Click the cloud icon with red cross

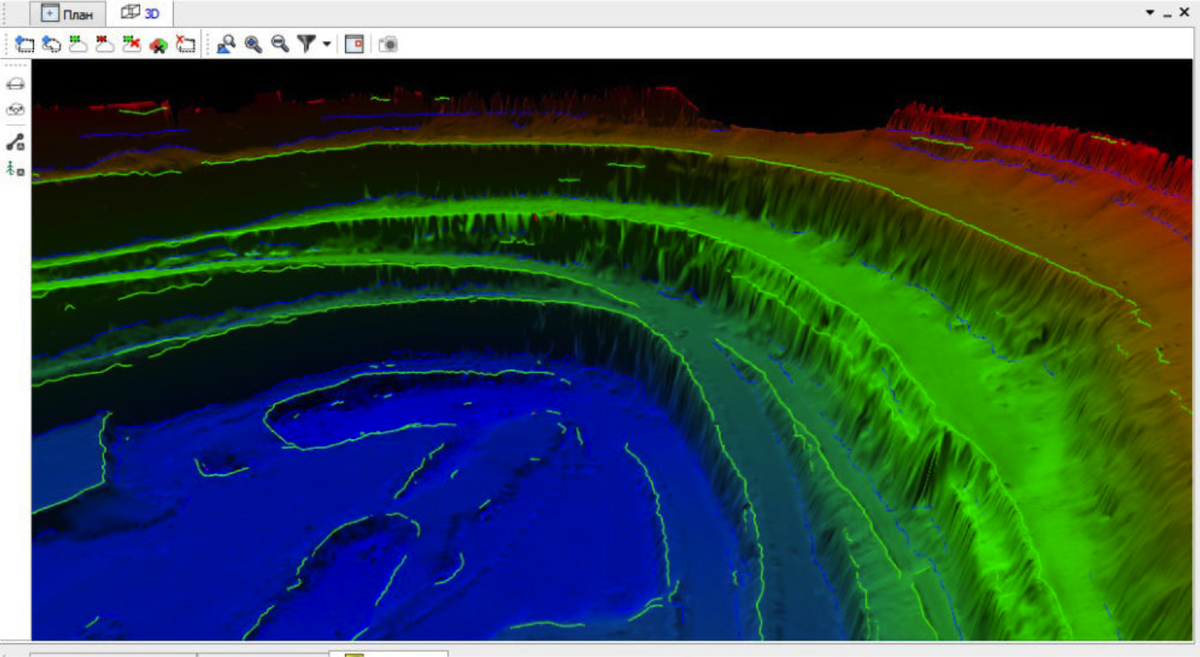point(131,44)
